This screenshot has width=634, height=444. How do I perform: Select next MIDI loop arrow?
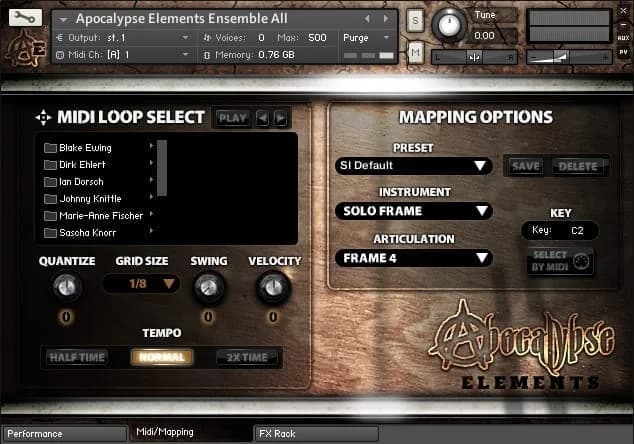point(281,118)
